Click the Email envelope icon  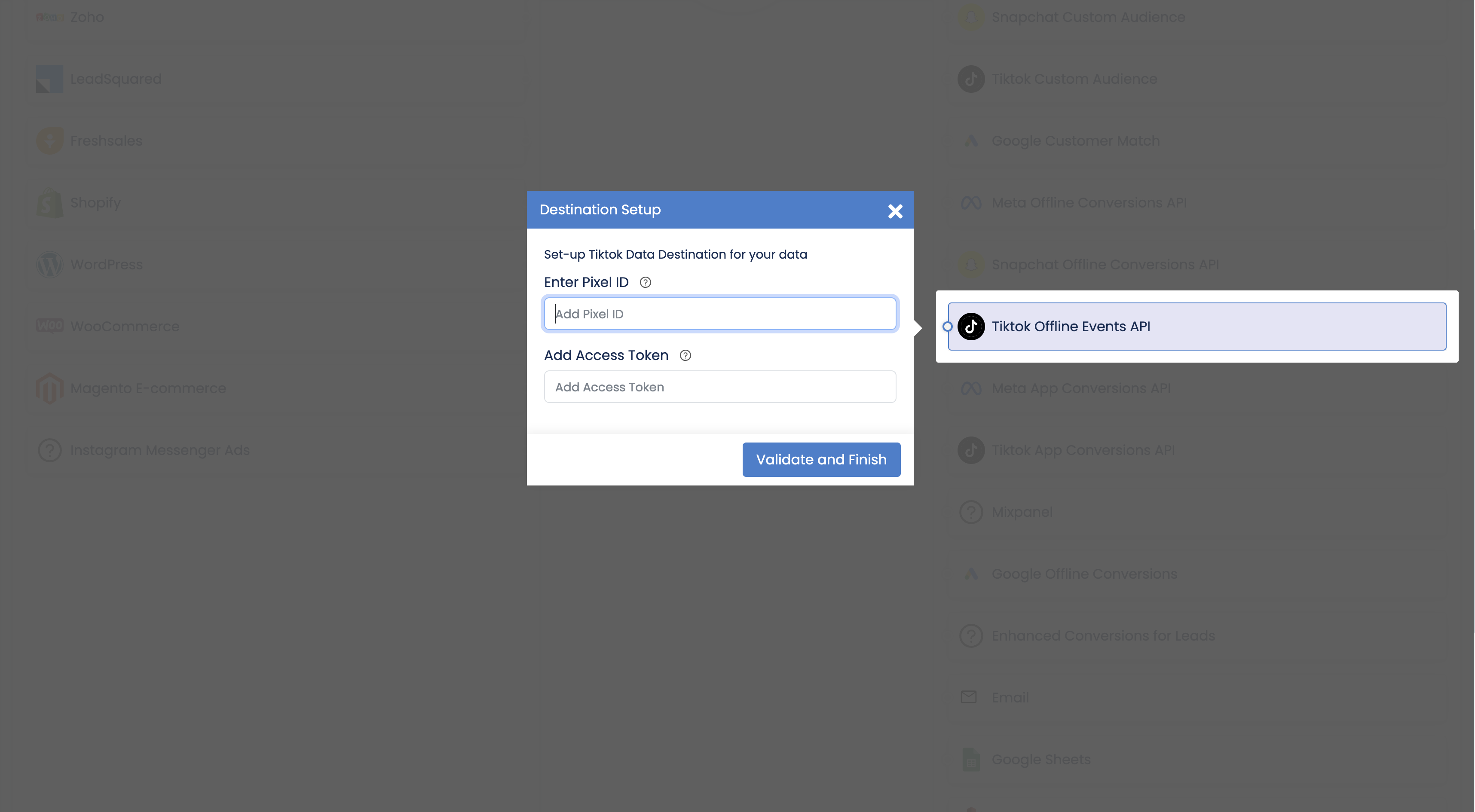coord(969,697)
